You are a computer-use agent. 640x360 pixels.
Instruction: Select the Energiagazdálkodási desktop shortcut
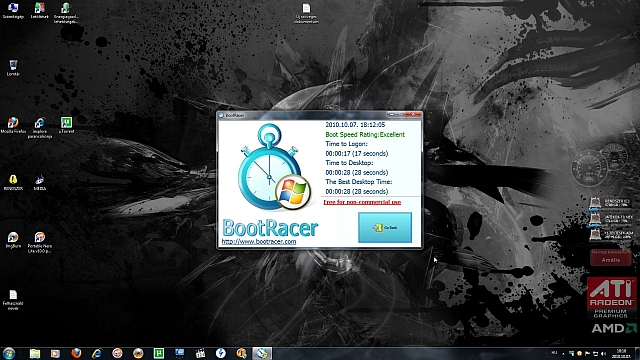coord(66,13)
